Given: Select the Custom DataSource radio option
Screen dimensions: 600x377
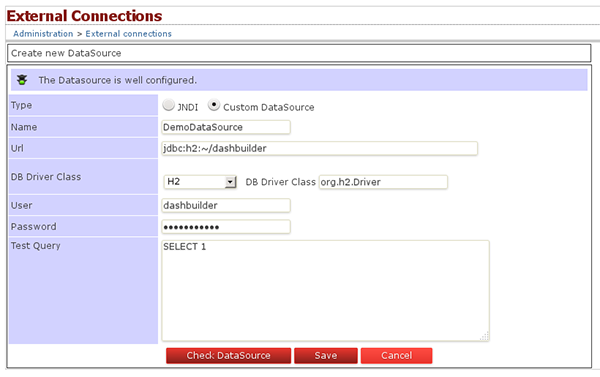Looking at the screenshot, I should (214, 105).
